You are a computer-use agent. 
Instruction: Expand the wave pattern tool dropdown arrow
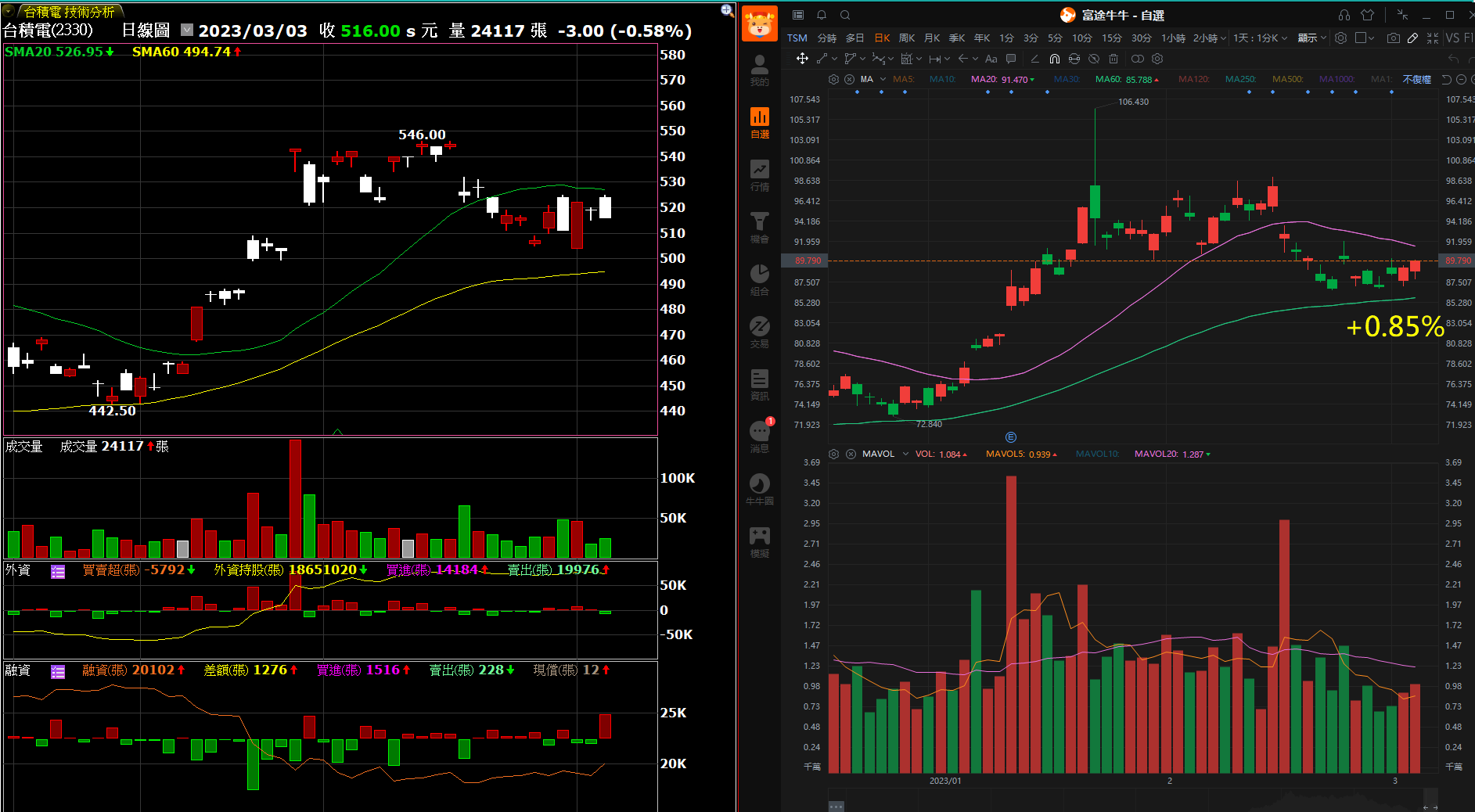(890, 59)
